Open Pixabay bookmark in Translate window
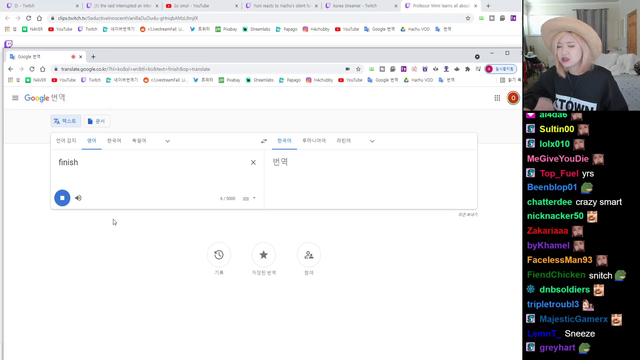 pyautogui.click(x=228, y=80)
